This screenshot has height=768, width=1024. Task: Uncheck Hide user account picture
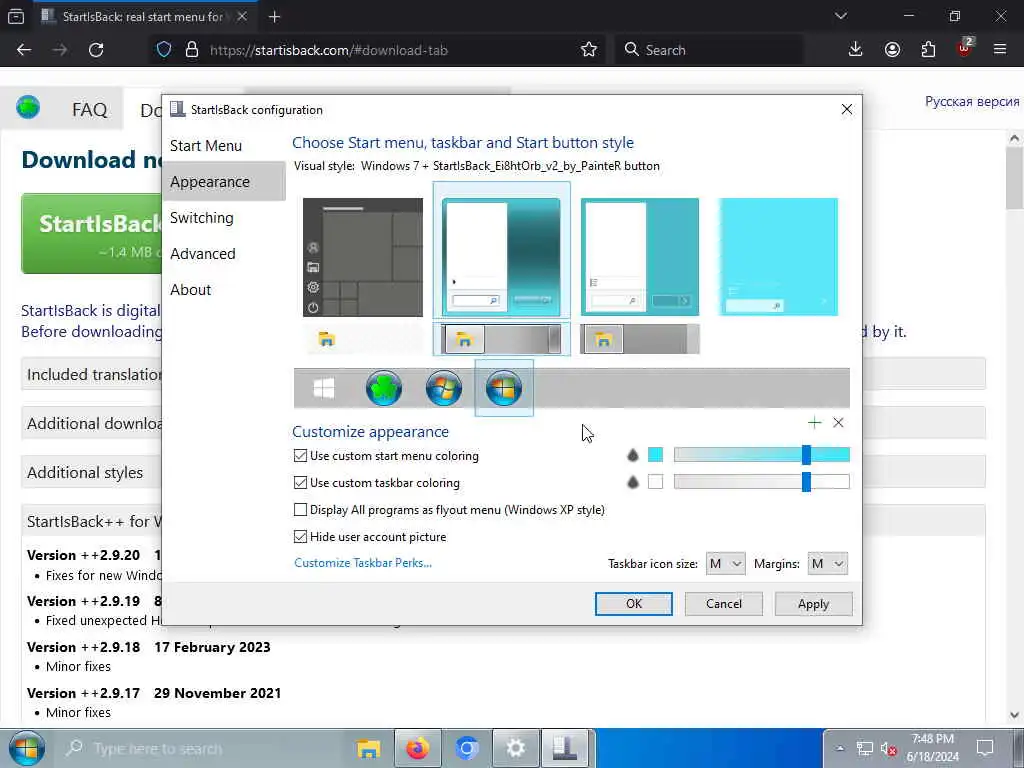(x=300, y=537)
